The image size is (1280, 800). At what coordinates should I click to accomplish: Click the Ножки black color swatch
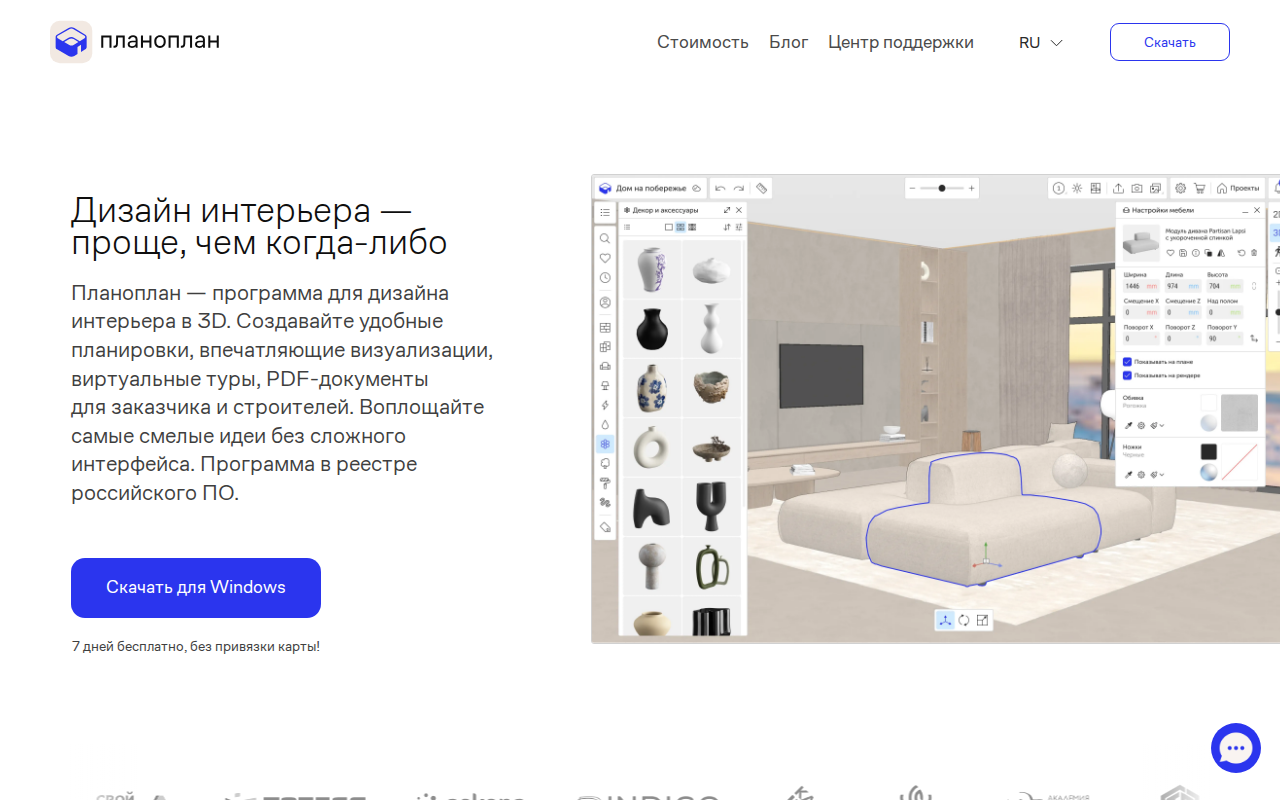(x=1209, y=452)
